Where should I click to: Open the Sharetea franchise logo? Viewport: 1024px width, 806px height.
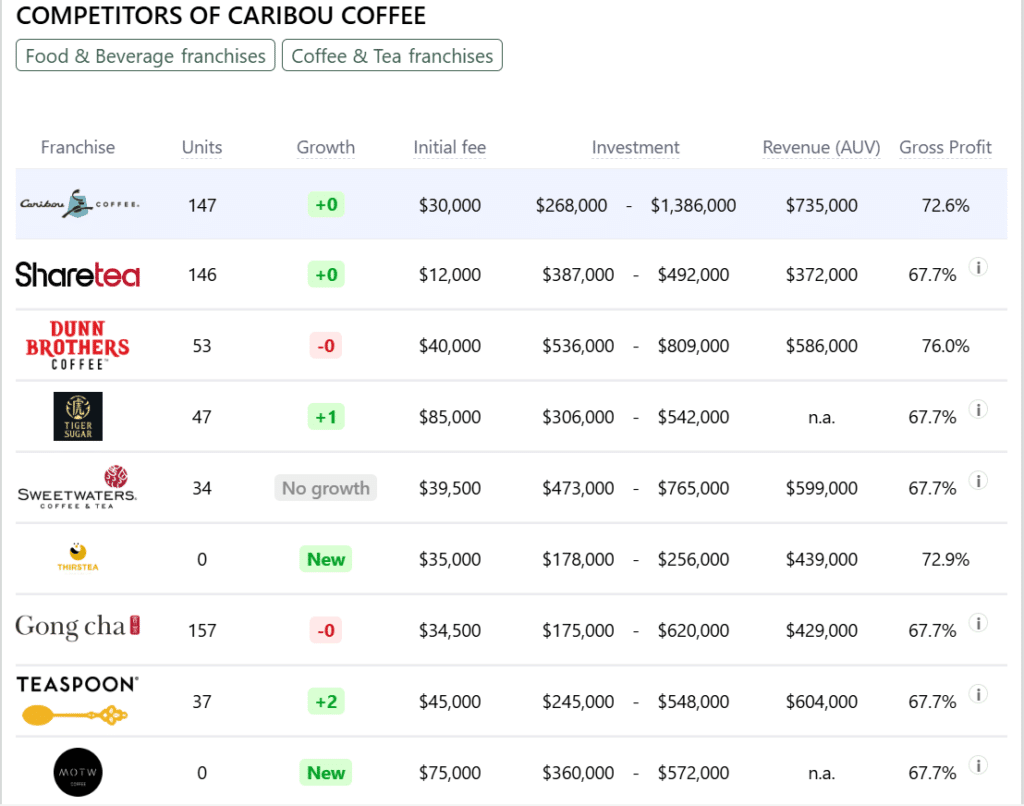pyautogui.click(x=78, y=274)
